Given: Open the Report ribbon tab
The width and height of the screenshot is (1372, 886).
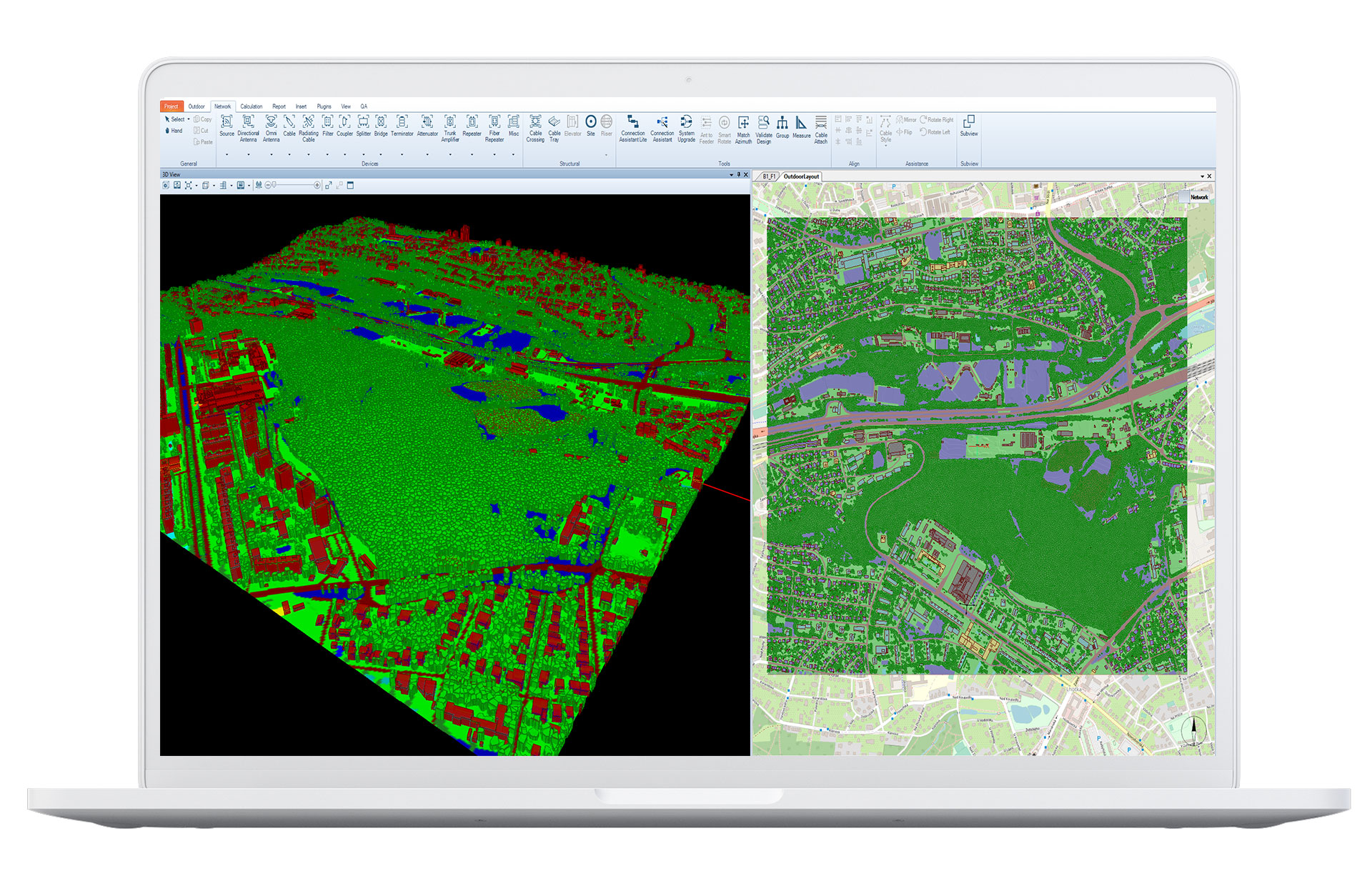Looking at the screenshot, I should (279, 106).
